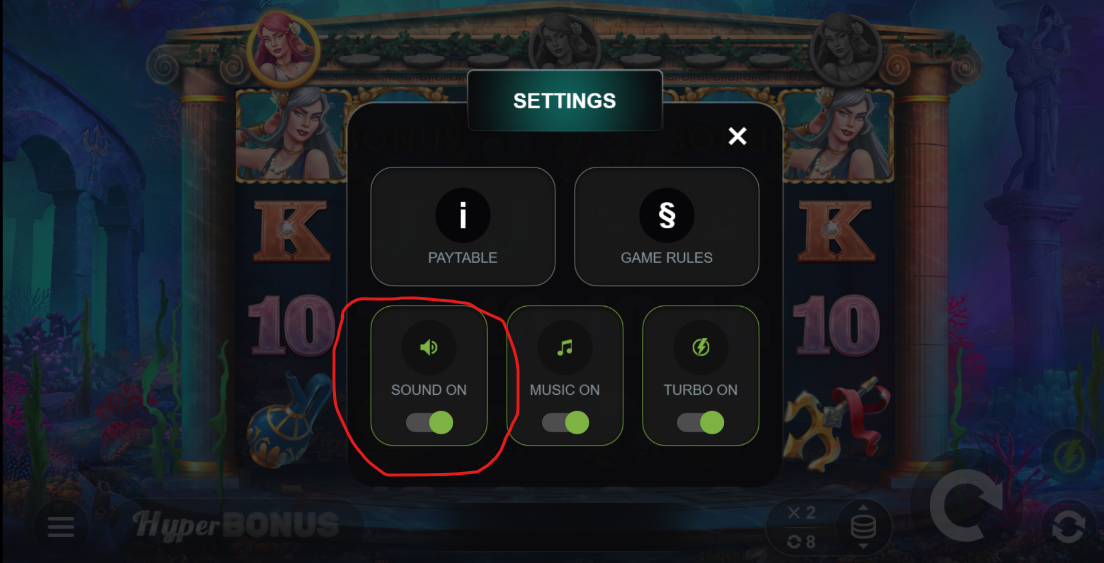
Task: Disable the Turbo On switch
Action: pos(701,422)
